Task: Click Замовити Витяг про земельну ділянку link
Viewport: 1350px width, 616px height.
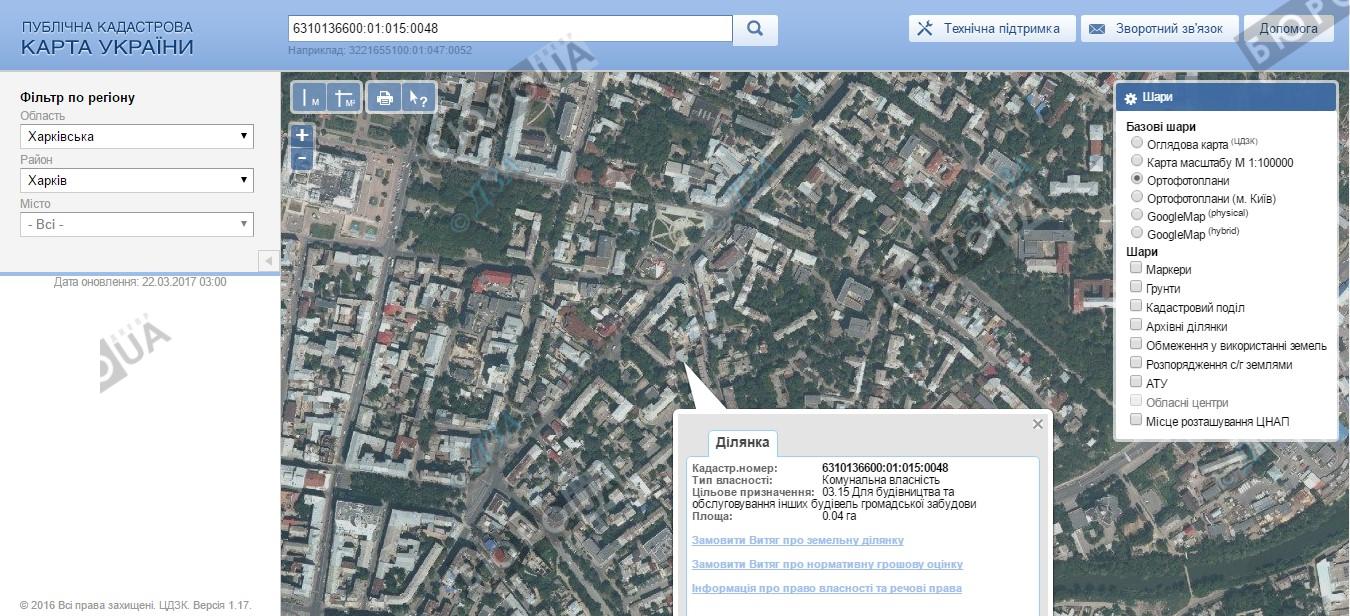Action: click(x=797, y=540)
